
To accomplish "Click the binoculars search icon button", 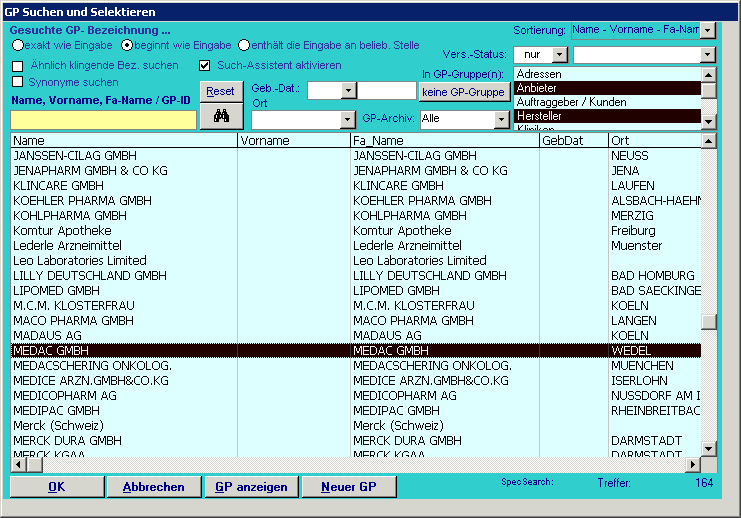I will (x=221, y=116).
